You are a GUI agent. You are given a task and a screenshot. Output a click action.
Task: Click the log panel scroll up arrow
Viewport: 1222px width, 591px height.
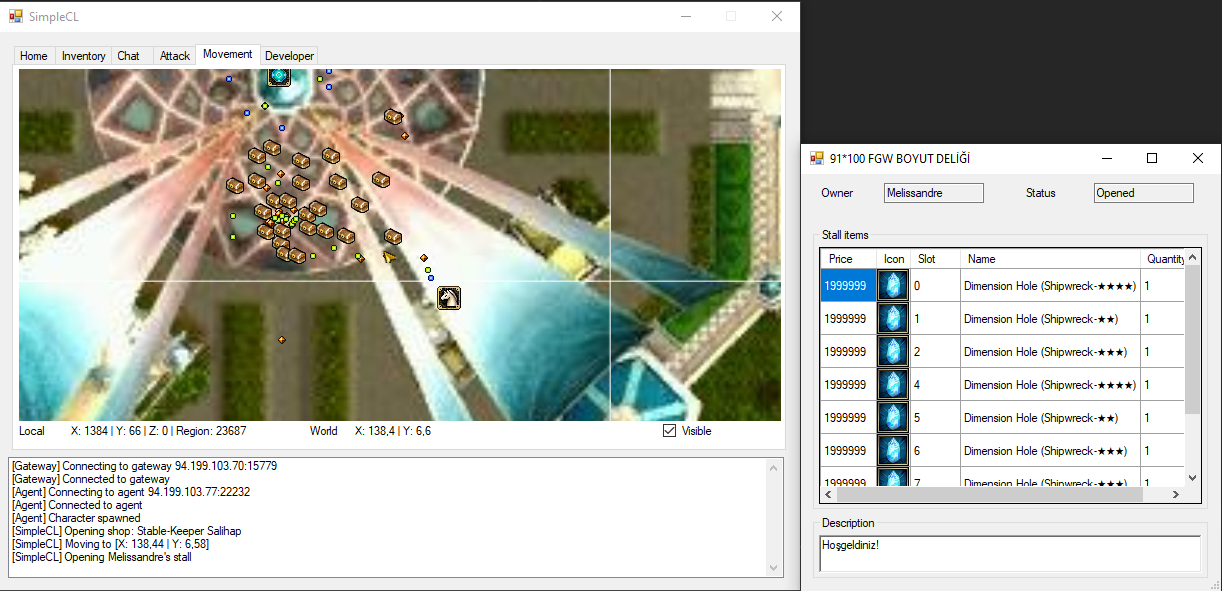tap(773, 467)
